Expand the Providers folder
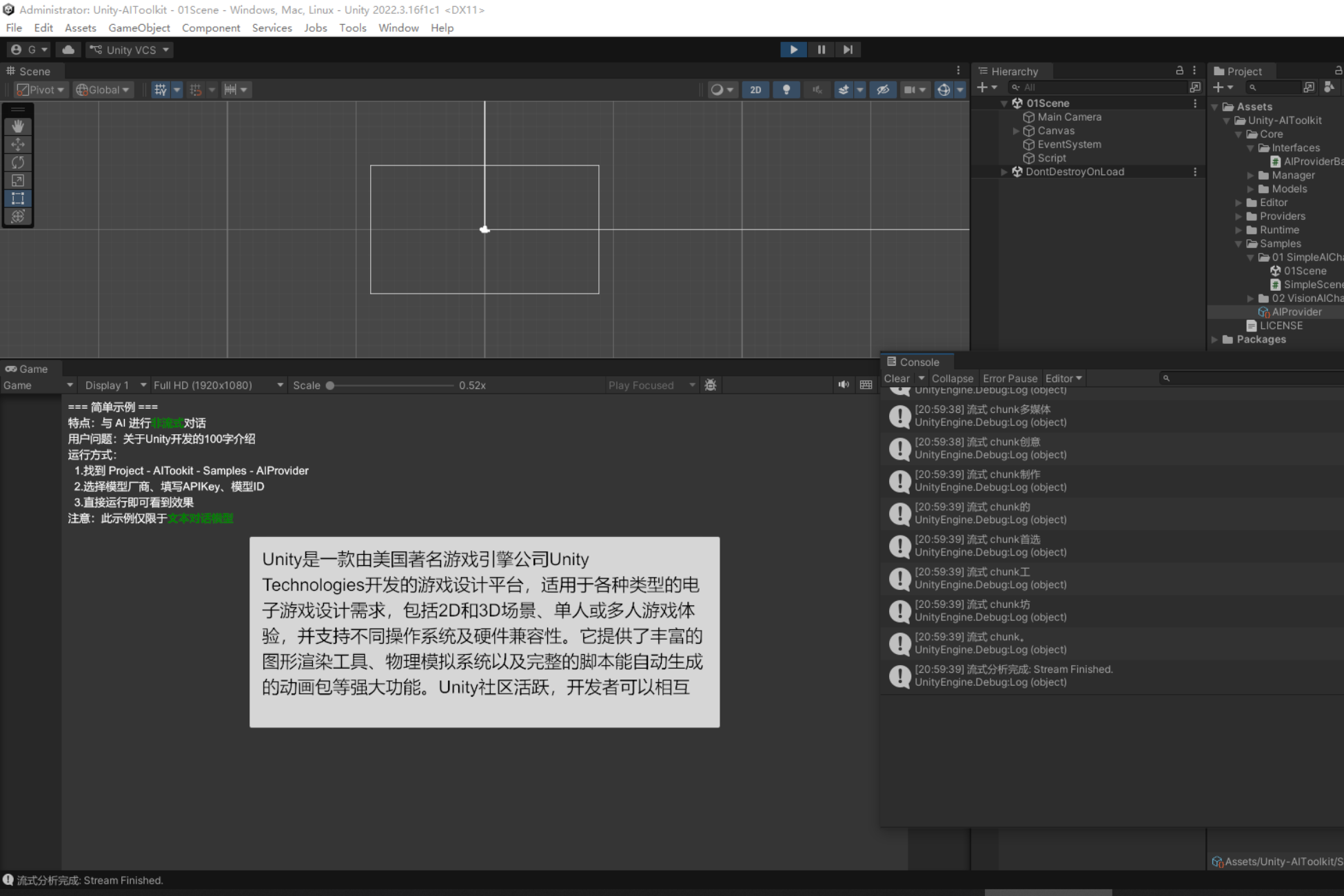Screen dimensions: 1344x896 1239,216
